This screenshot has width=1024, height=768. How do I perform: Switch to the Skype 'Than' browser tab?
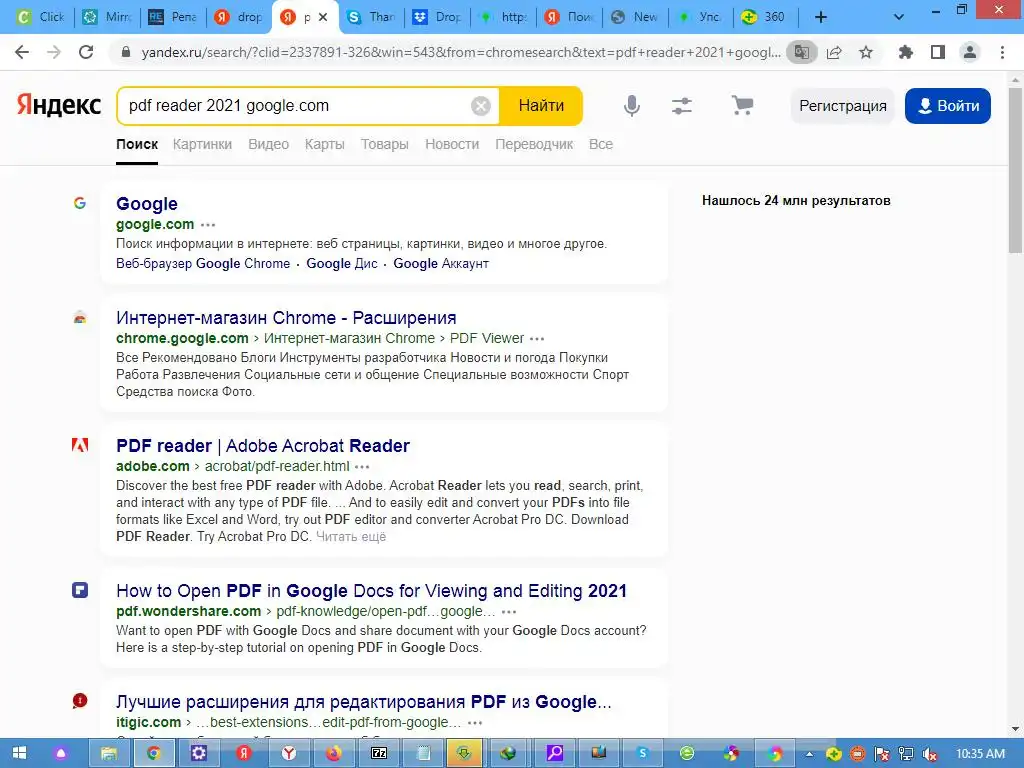(x=371, y=17)
